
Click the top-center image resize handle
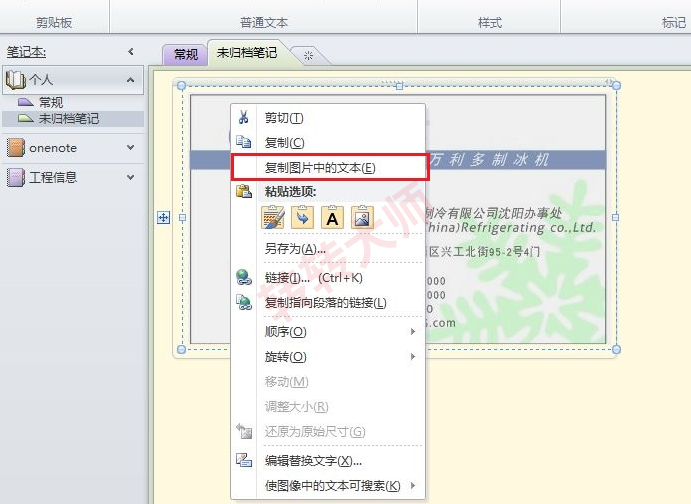coord(399,86)
